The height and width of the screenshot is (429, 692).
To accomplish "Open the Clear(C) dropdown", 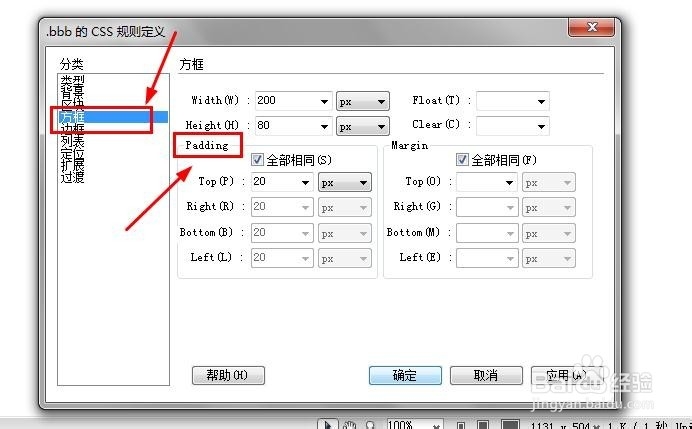I will pos(513,126).
